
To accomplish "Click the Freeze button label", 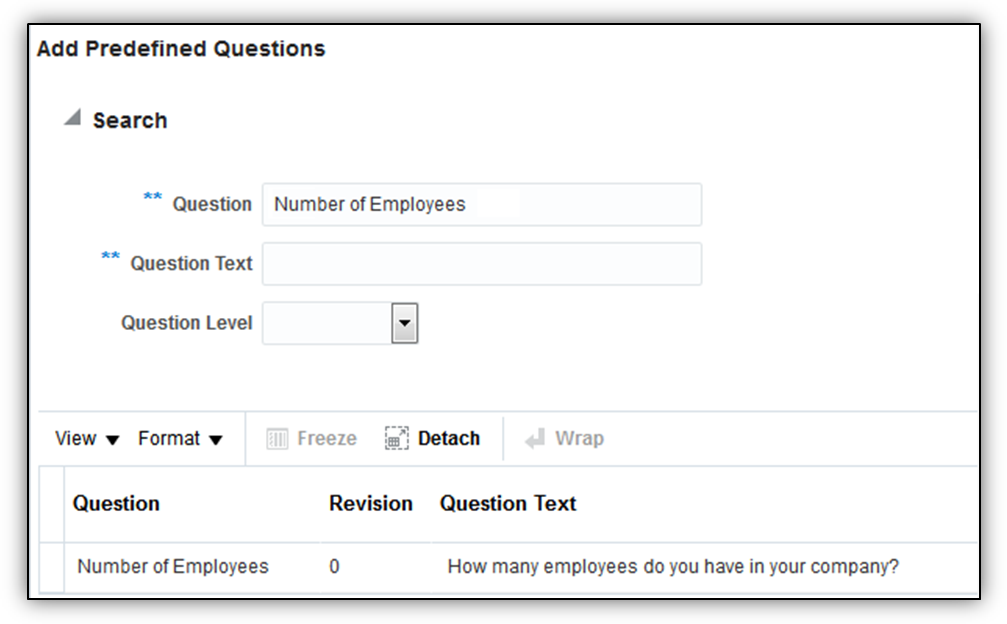I will pyautogui.click(x=327, y=439).
